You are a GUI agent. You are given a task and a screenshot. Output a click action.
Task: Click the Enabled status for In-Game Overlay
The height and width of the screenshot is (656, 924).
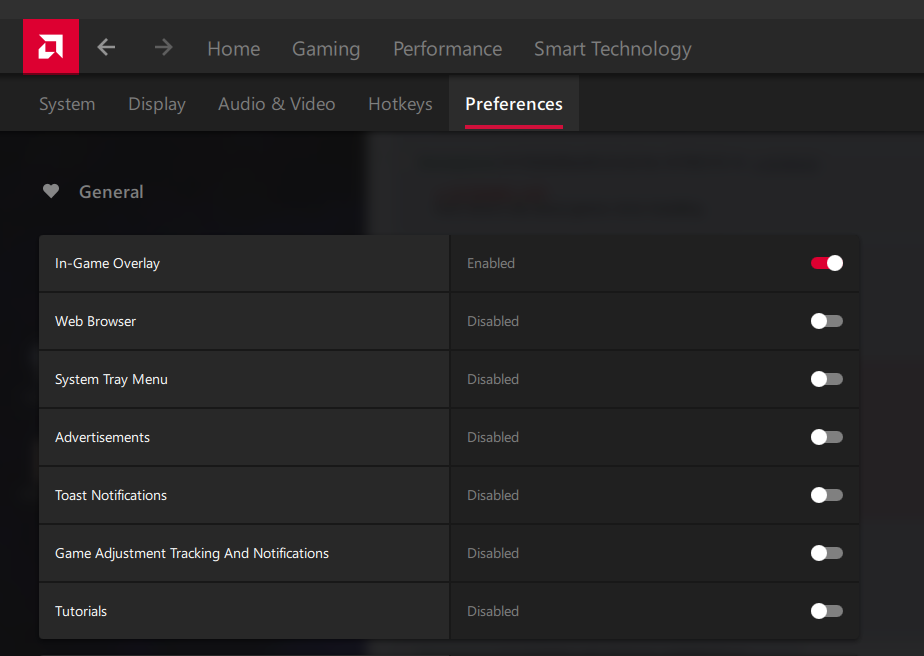(x=491, y=263)
